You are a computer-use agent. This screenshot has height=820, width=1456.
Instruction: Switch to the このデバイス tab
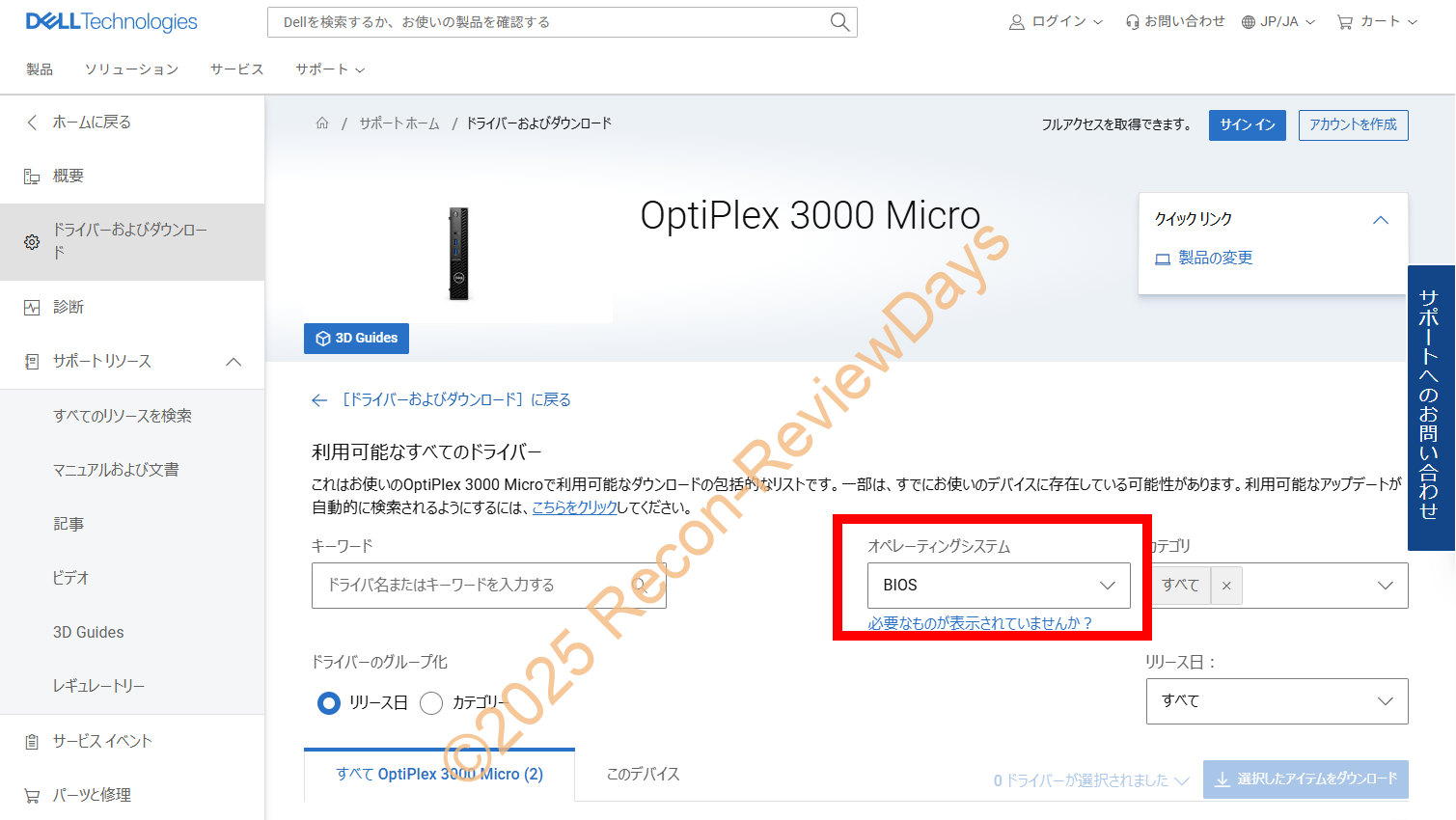[x=643, y=775]
